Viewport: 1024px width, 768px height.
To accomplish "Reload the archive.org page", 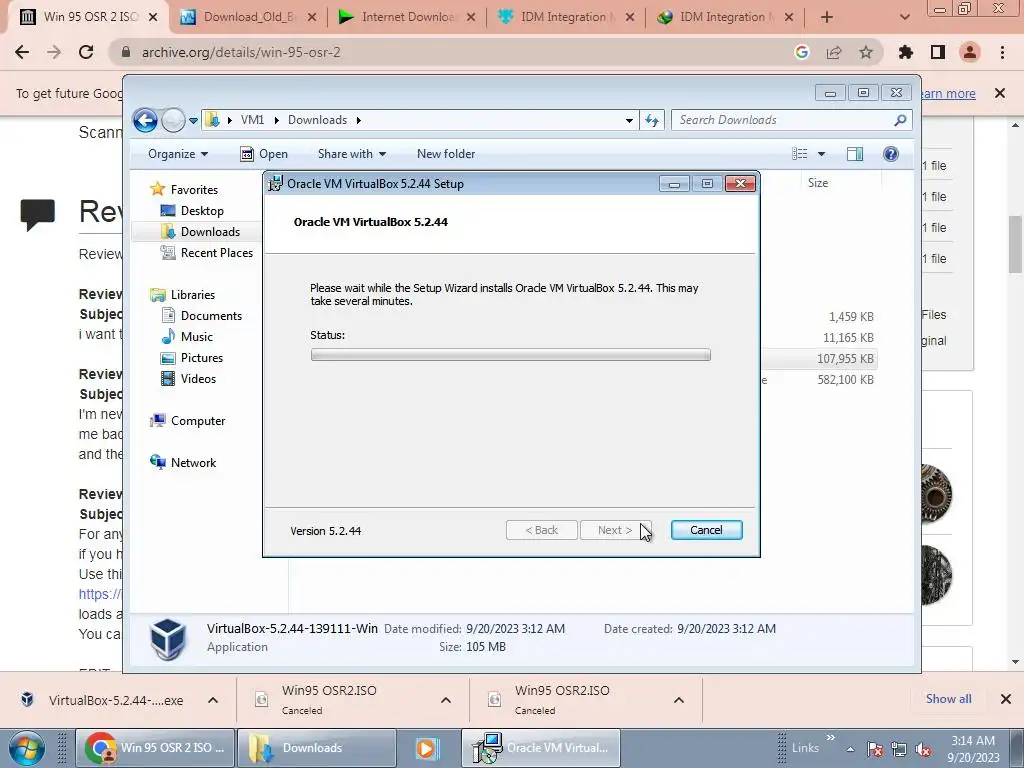I will click(x=86, y=52).
